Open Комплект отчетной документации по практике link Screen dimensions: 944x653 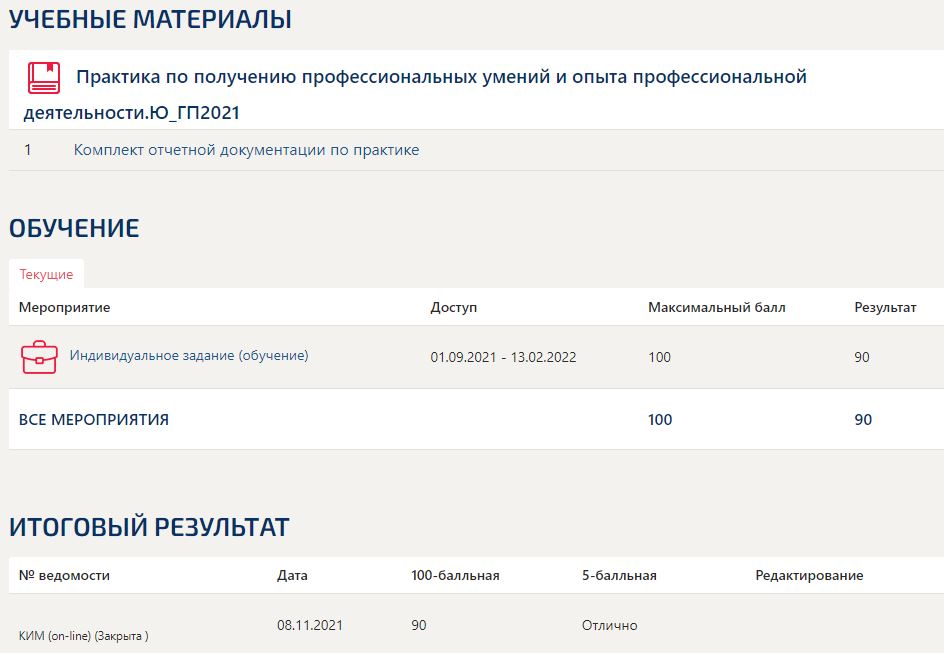click(x=246, y=150)
